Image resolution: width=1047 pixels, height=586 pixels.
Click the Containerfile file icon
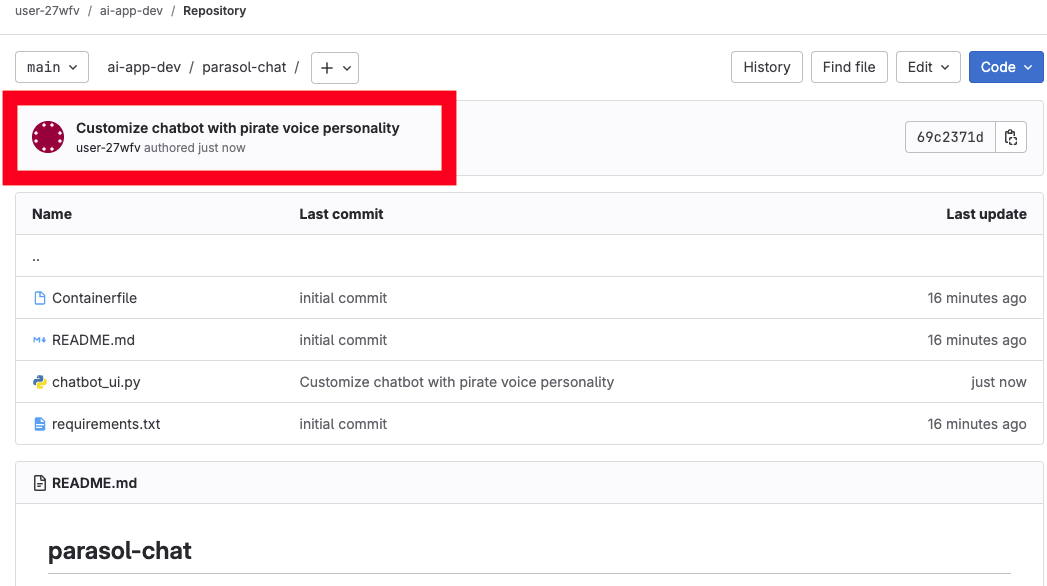point(40,298)
